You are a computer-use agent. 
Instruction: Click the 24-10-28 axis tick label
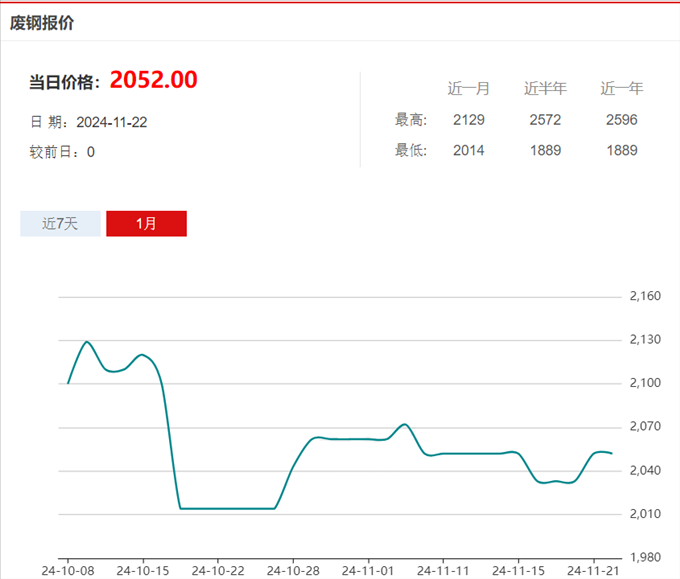coord(293,571)
